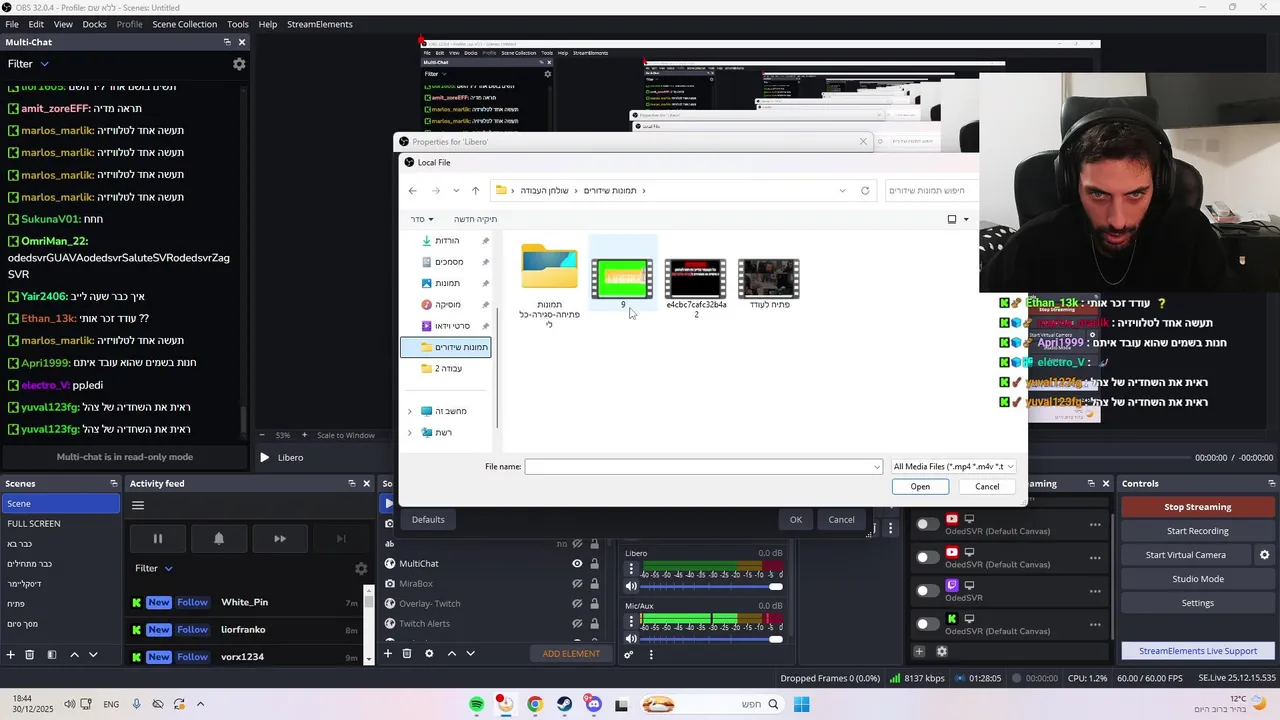The image size is (1280, 720).
Task: Open view options dropdown in file dialog
Action: coord(965,219)
